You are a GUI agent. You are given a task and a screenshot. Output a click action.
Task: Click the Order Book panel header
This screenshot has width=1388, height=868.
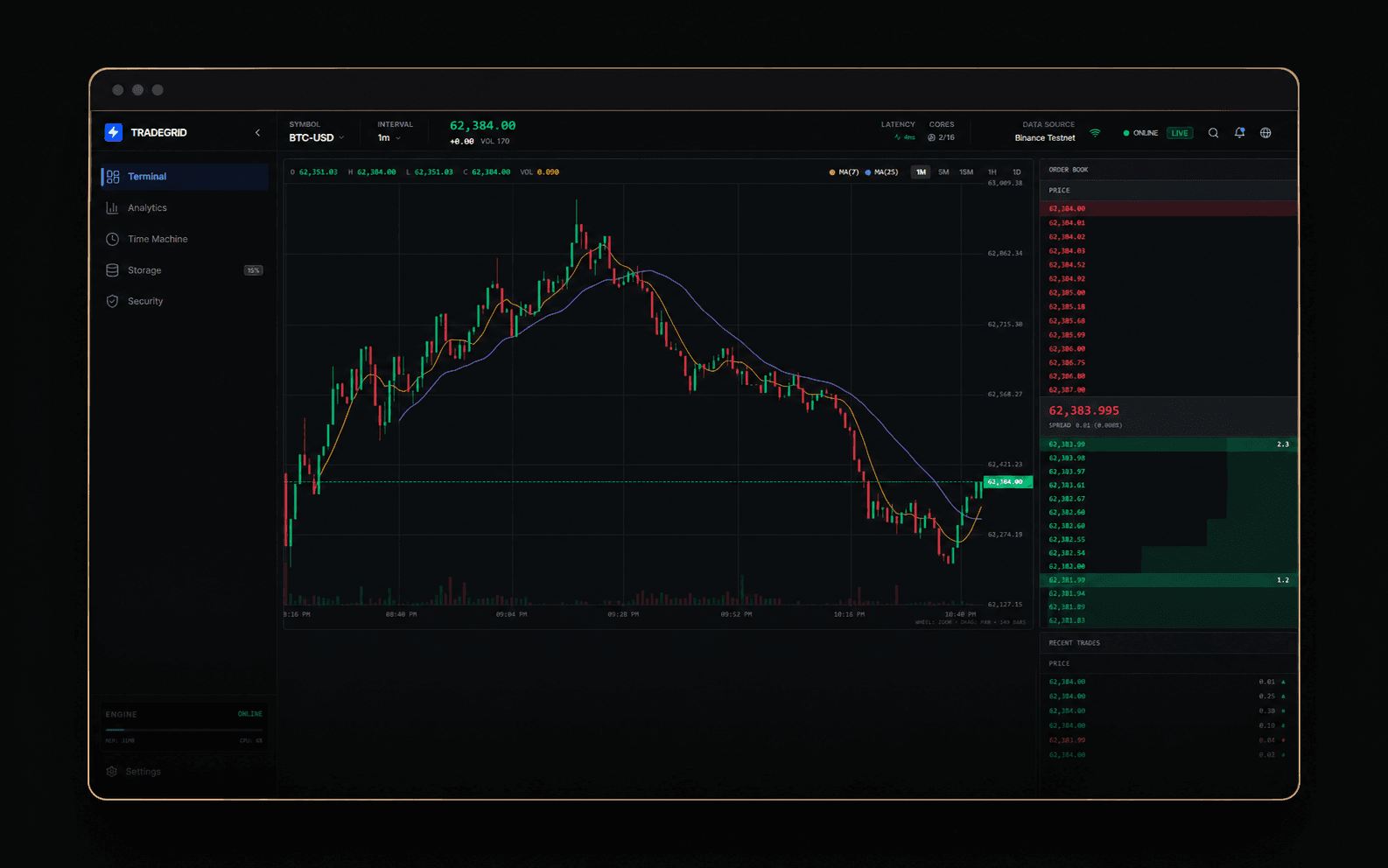(1168, 170)
